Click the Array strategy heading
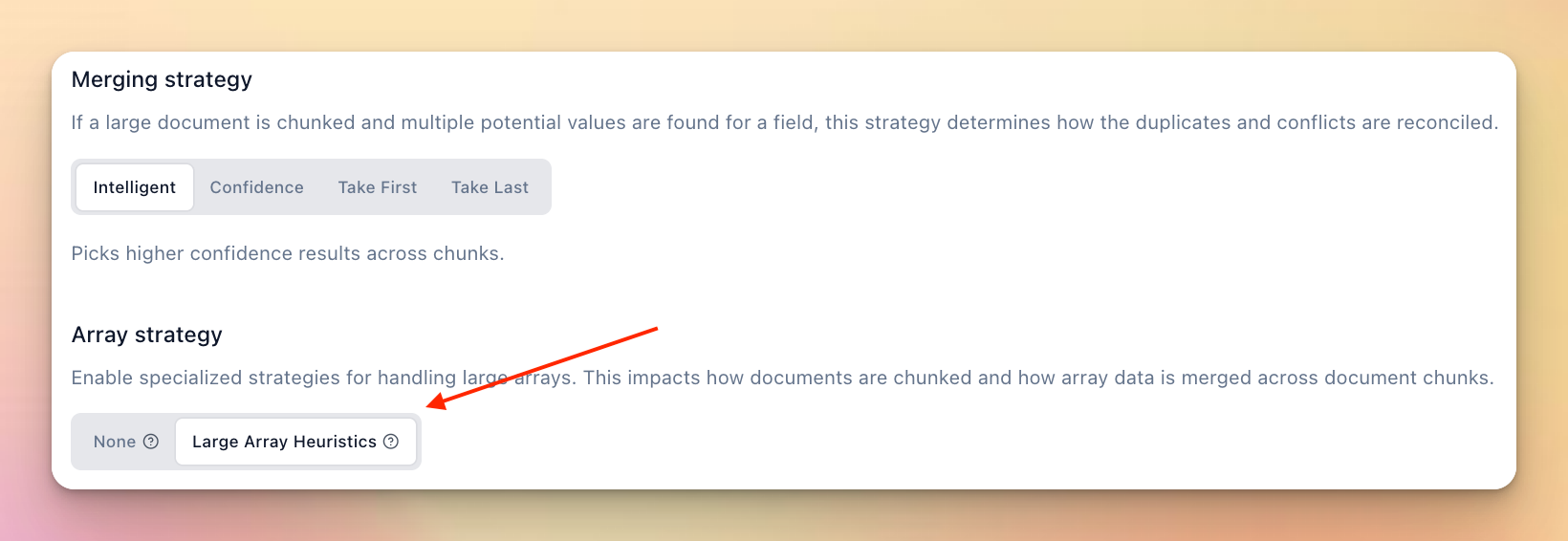The width and height of the screenshot is (1568, 541). [146, 335]
